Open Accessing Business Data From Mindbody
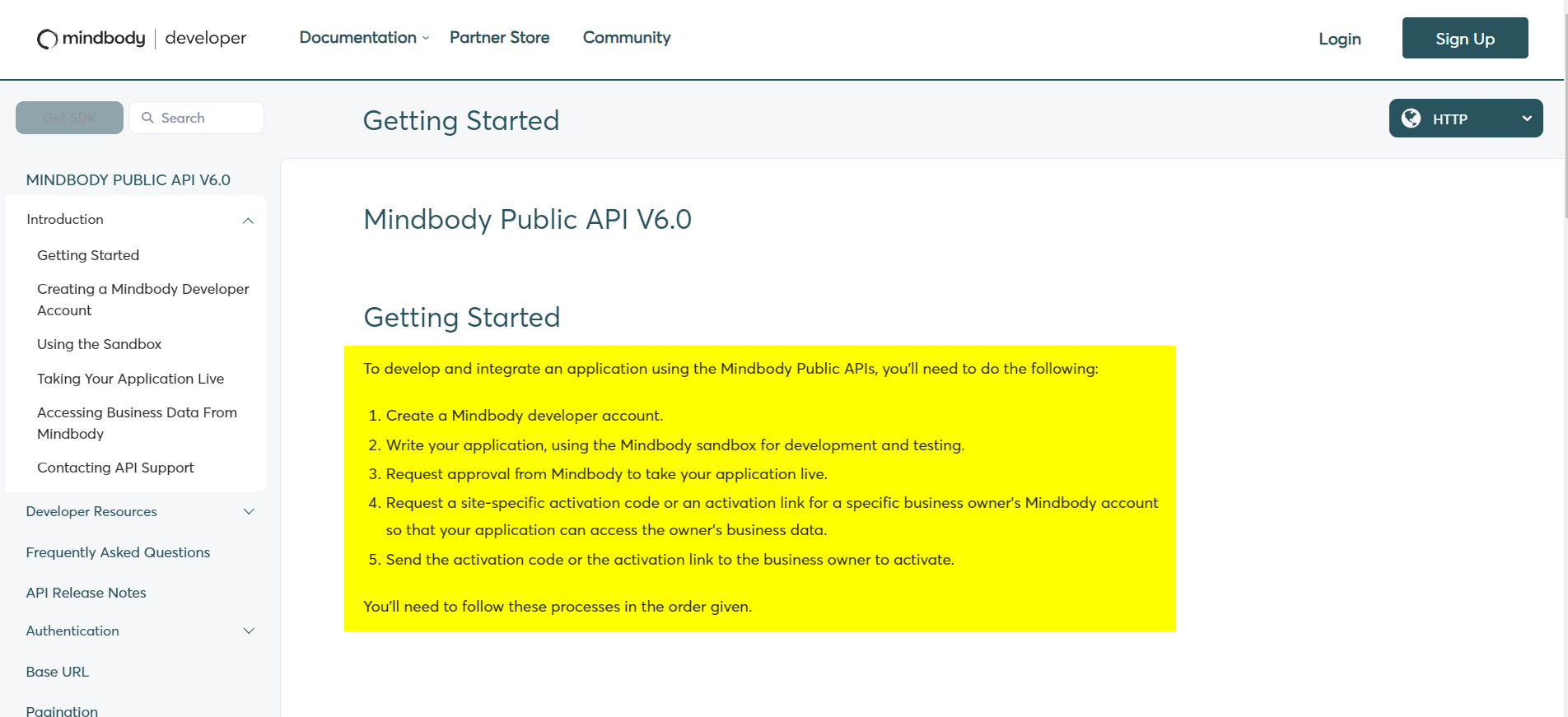Screen dimensions: 1568x717 pyautogui.click(x=137, y=423)
